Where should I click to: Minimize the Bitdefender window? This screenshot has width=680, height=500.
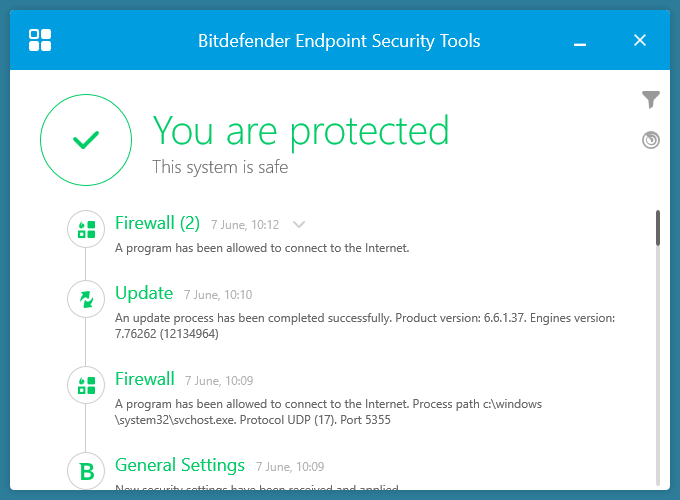pos(581,41)
